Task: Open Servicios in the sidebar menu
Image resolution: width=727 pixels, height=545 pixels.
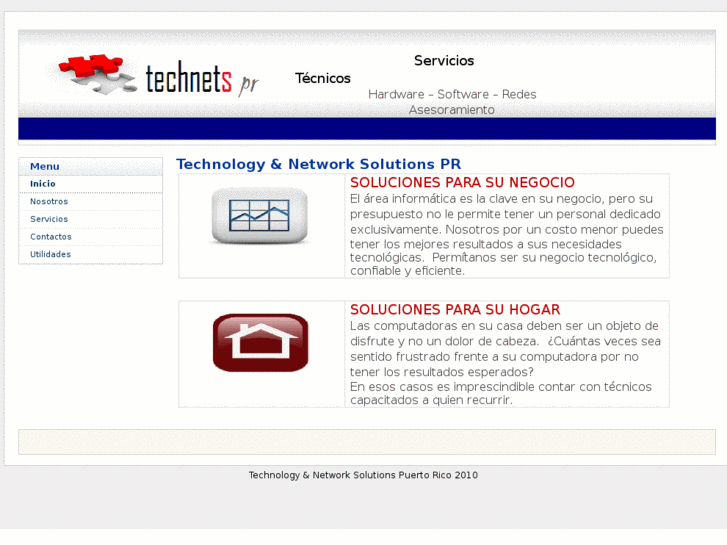Action: 90,219
